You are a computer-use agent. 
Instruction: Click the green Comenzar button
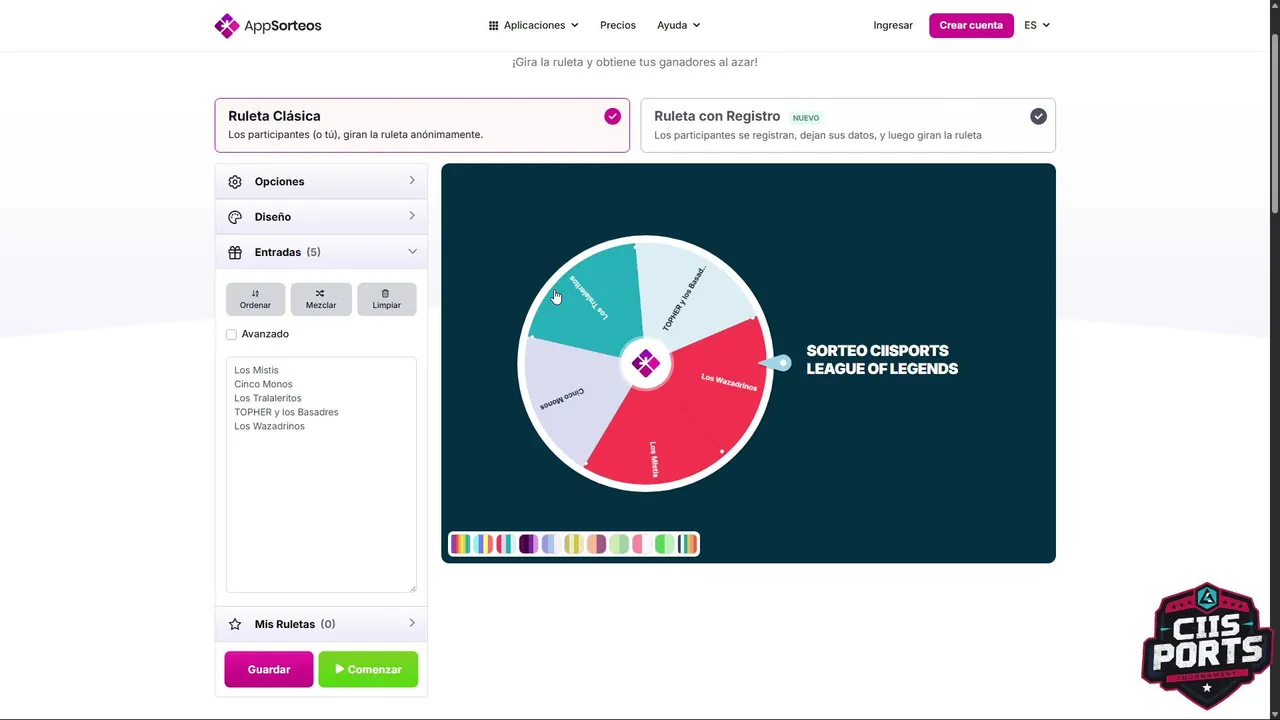click(x=368, y=670)
